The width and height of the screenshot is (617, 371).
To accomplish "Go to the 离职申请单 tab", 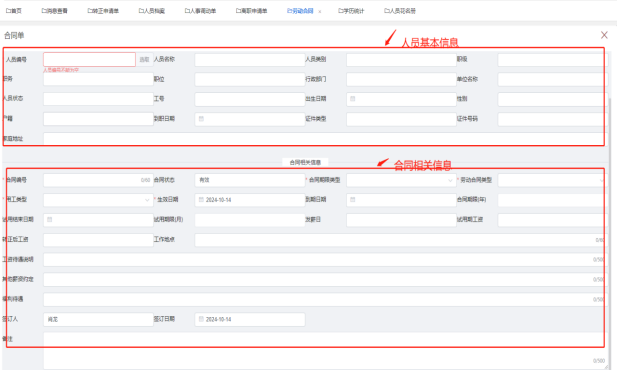I will [x=251, y=11].
